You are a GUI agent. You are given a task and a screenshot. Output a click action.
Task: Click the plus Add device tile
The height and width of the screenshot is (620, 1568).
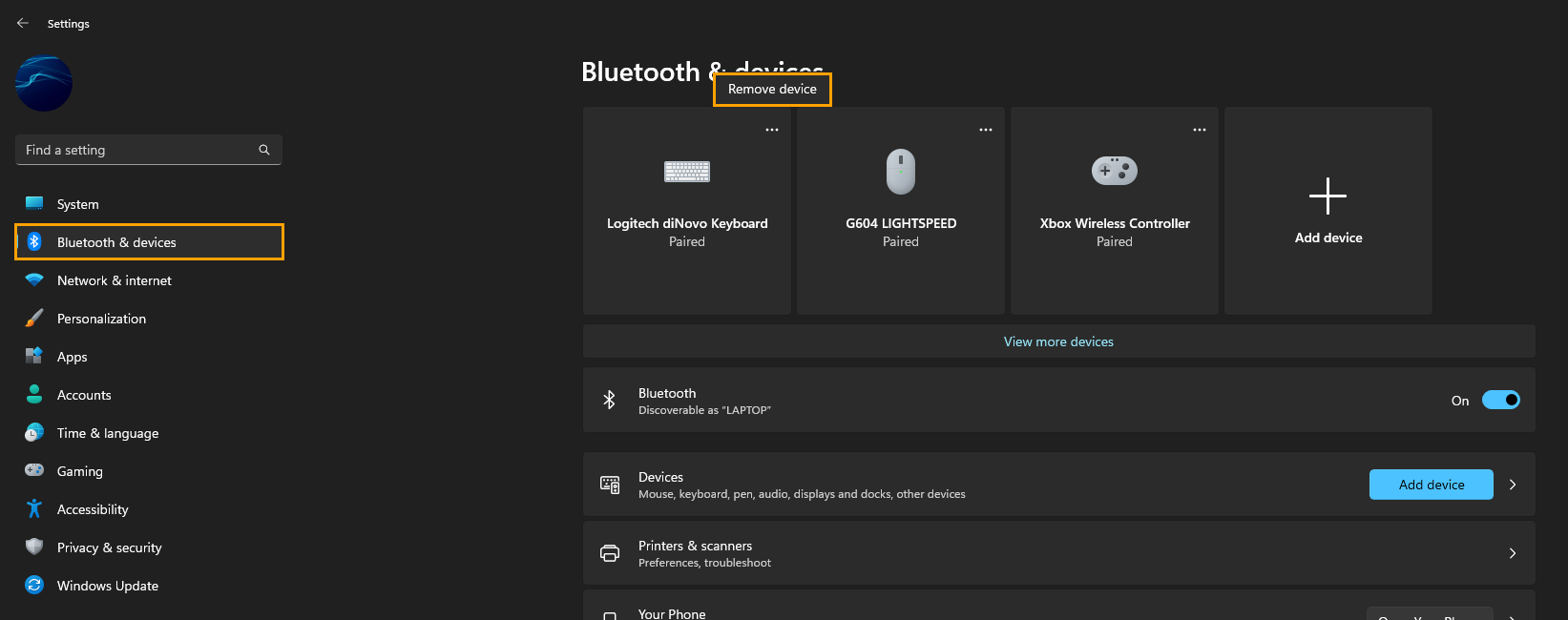point(1328,211)
